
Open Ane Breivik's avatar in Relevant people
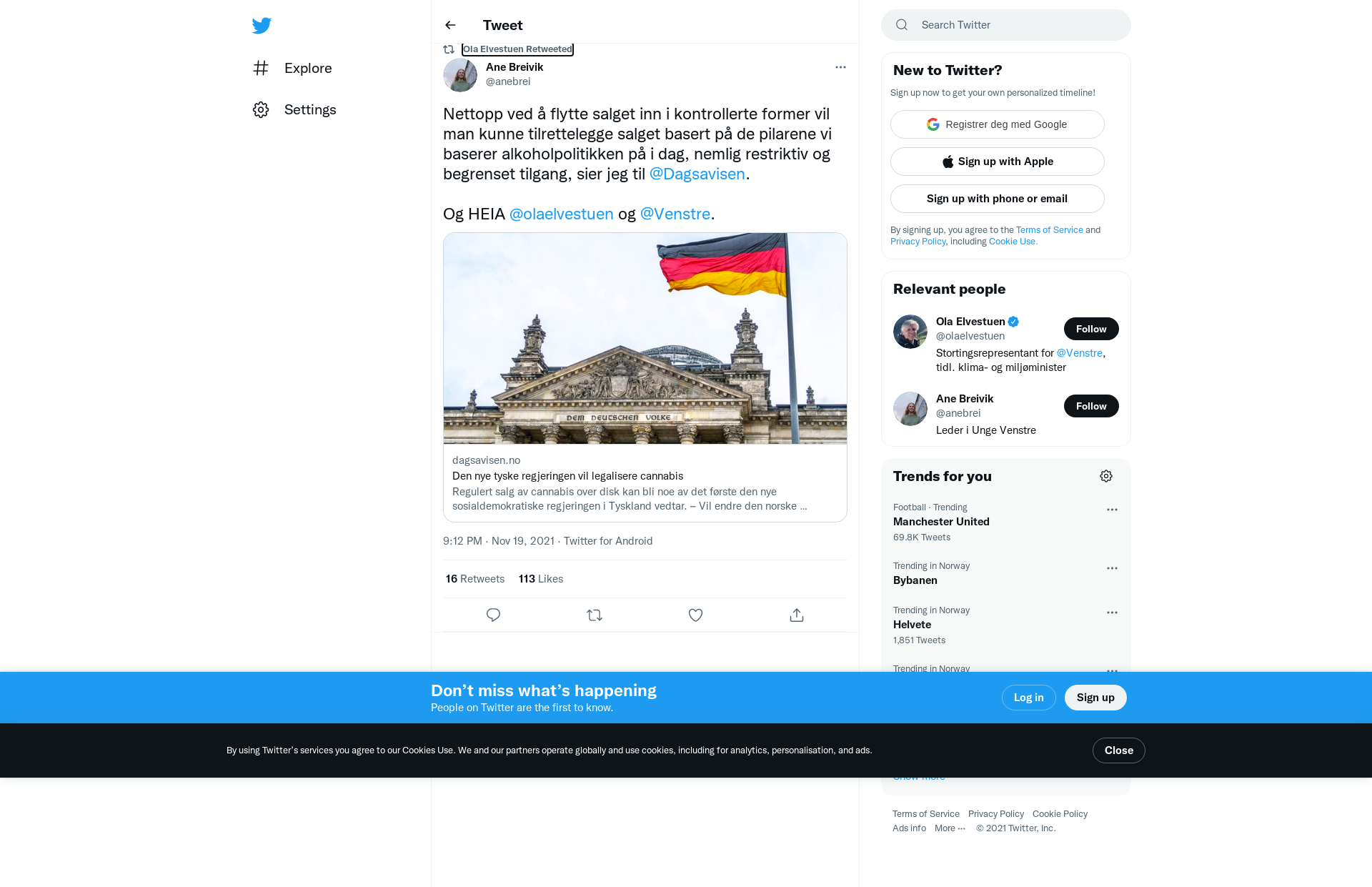910,409
